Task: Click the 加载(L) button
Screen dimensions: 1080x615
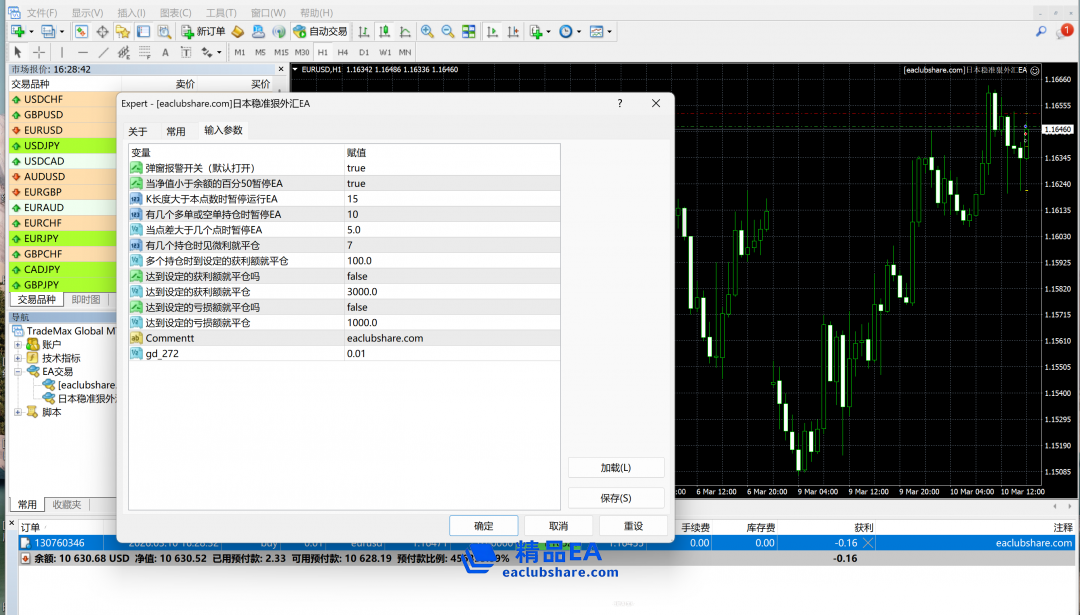Action: pyautogui.click(x=615, y=468)
